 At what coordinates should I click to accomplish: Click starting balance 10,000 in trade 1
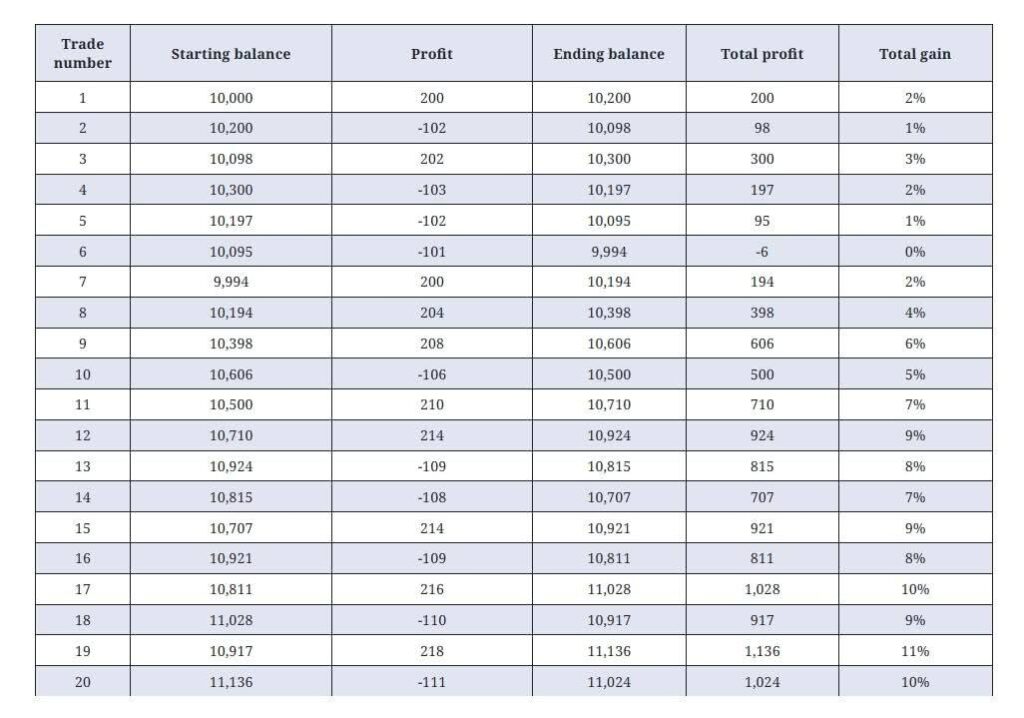[x=230, y=98]
